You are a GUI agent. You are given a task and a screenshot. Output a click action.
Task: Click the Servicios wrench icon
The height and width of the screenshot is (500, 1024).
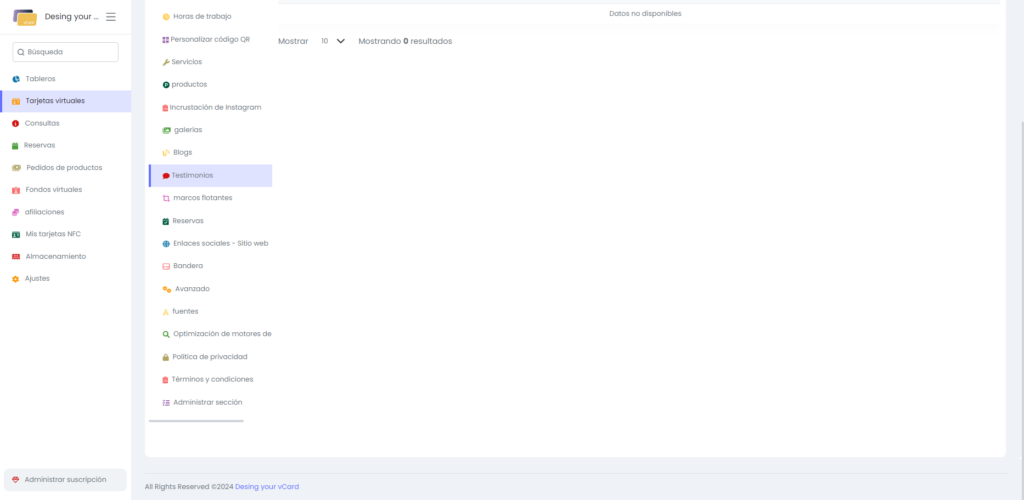(166, 62)
